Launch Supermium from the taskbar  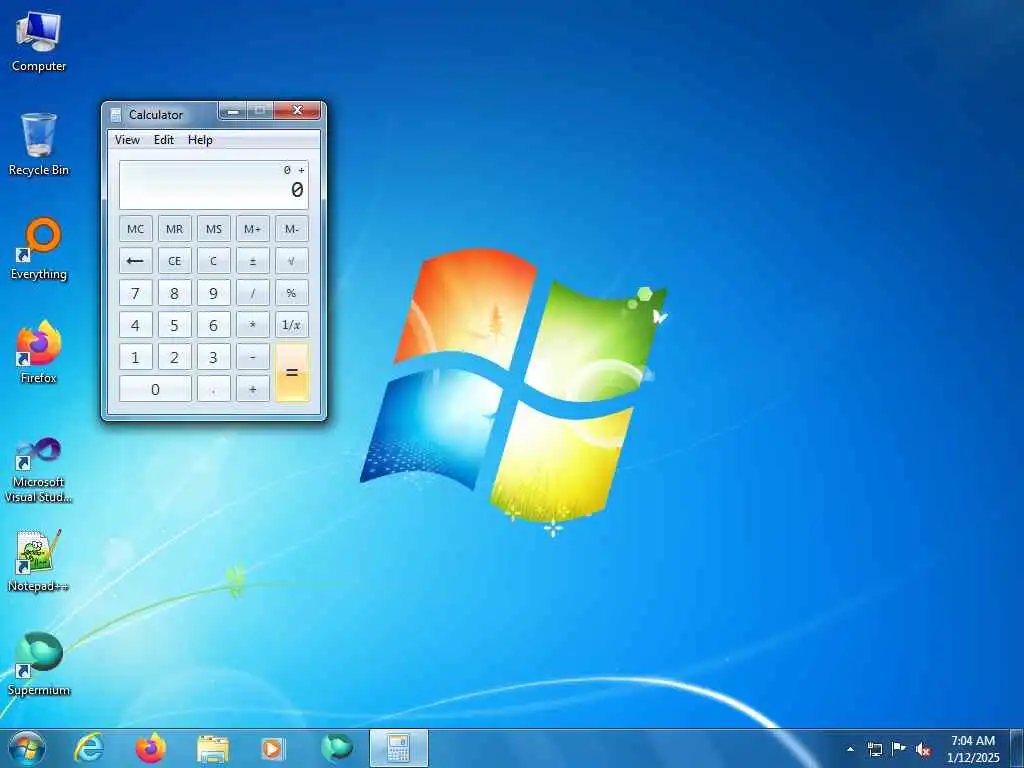[337, 748]
